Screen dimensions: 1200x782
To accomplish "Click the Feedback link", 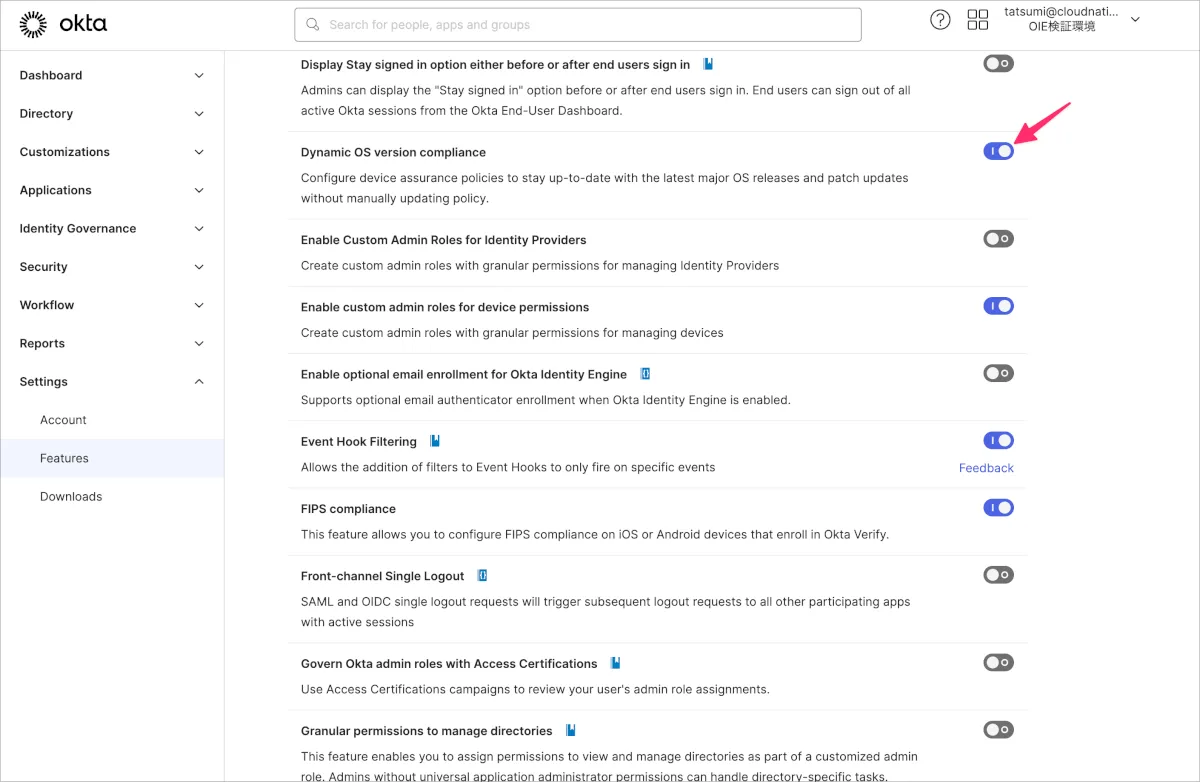I will click(x=986, y=468).
